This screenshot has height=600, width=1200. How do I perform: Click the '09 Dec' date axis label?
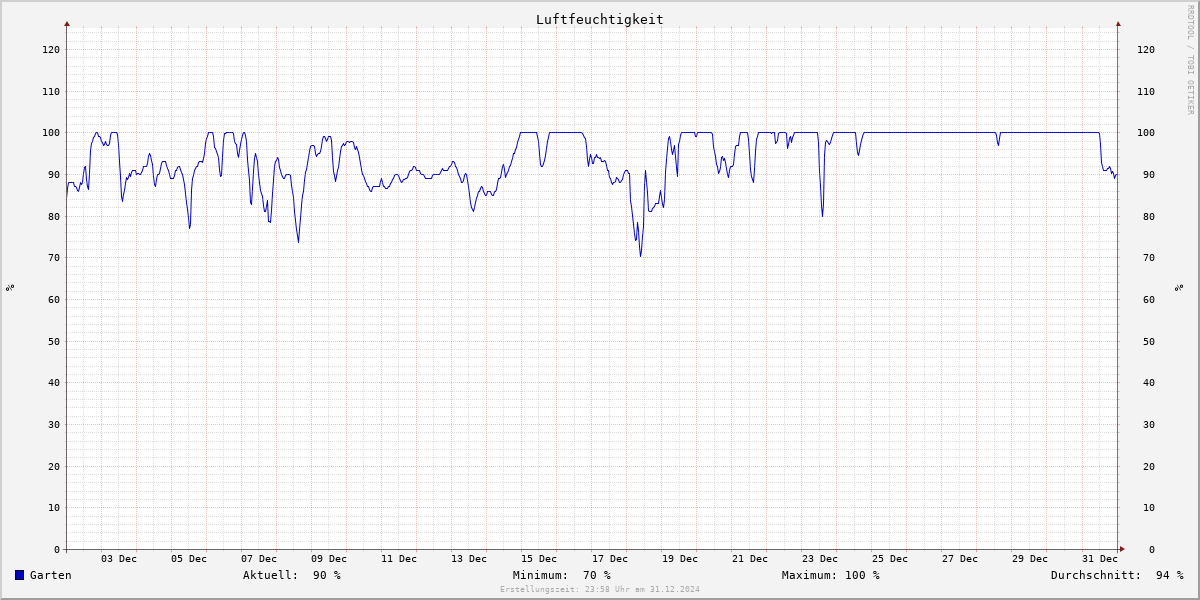click(329, 558)
